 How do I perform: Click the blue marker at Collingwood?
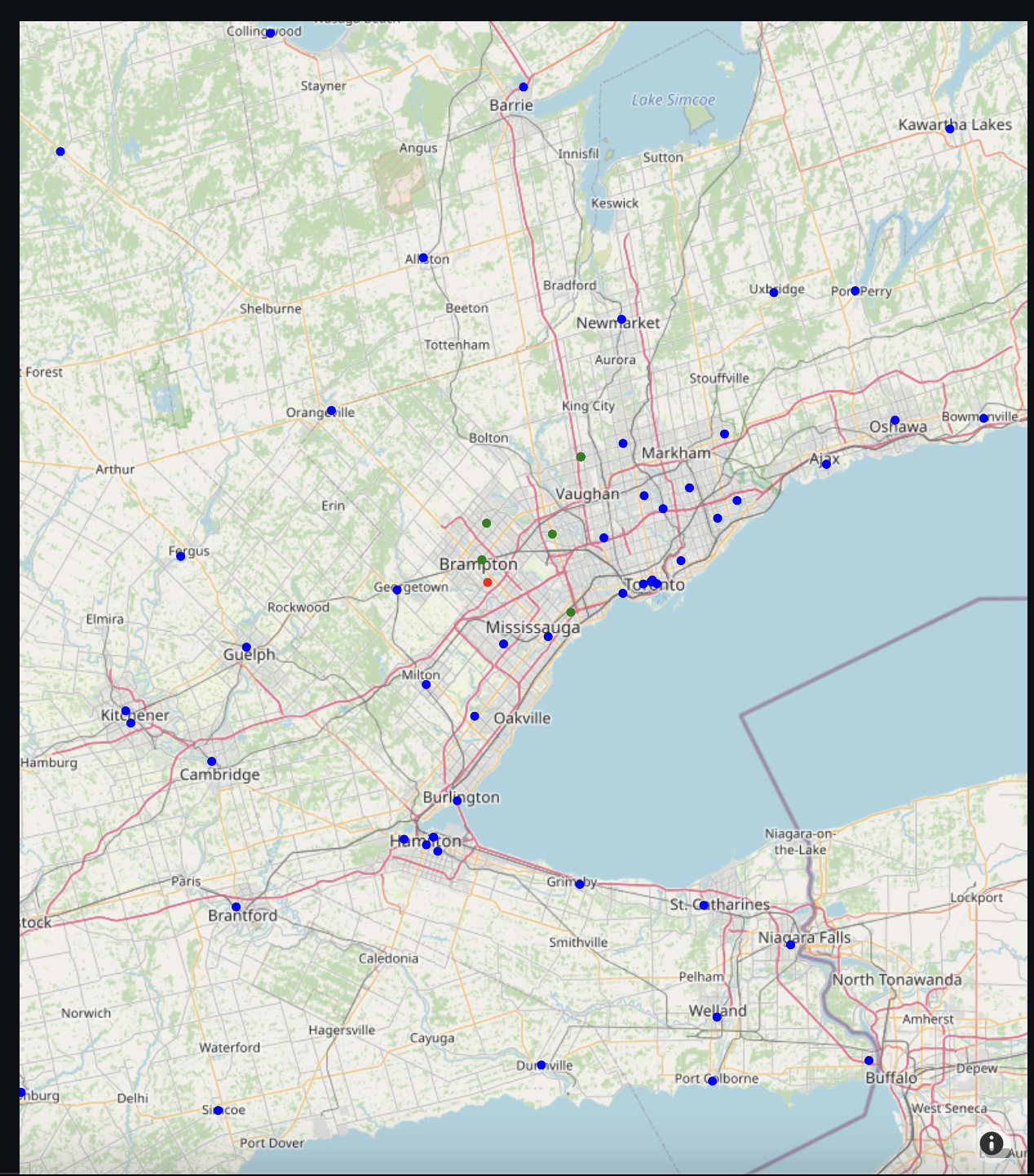coord(271,33)
